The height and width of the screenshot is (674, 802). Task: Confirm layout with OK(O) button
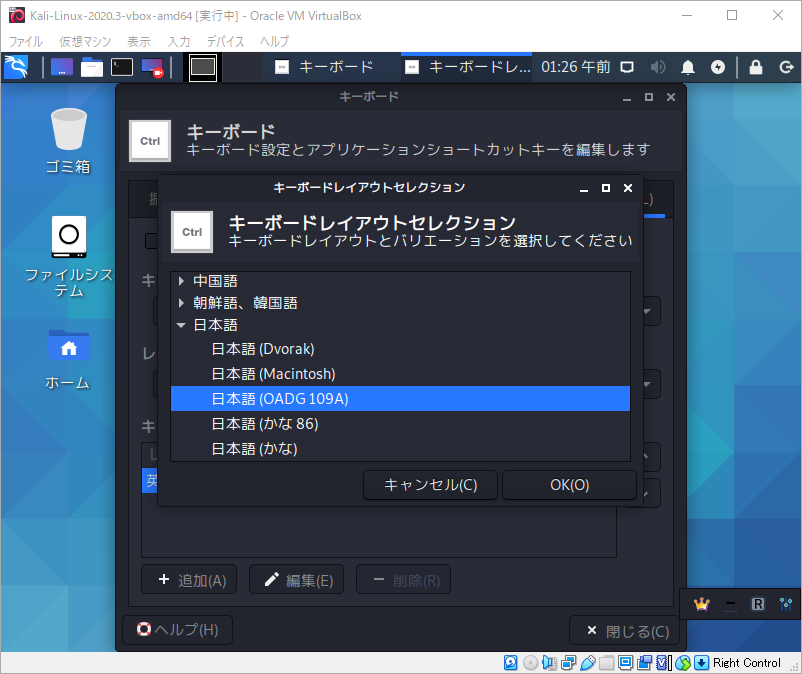click(569, 485)
